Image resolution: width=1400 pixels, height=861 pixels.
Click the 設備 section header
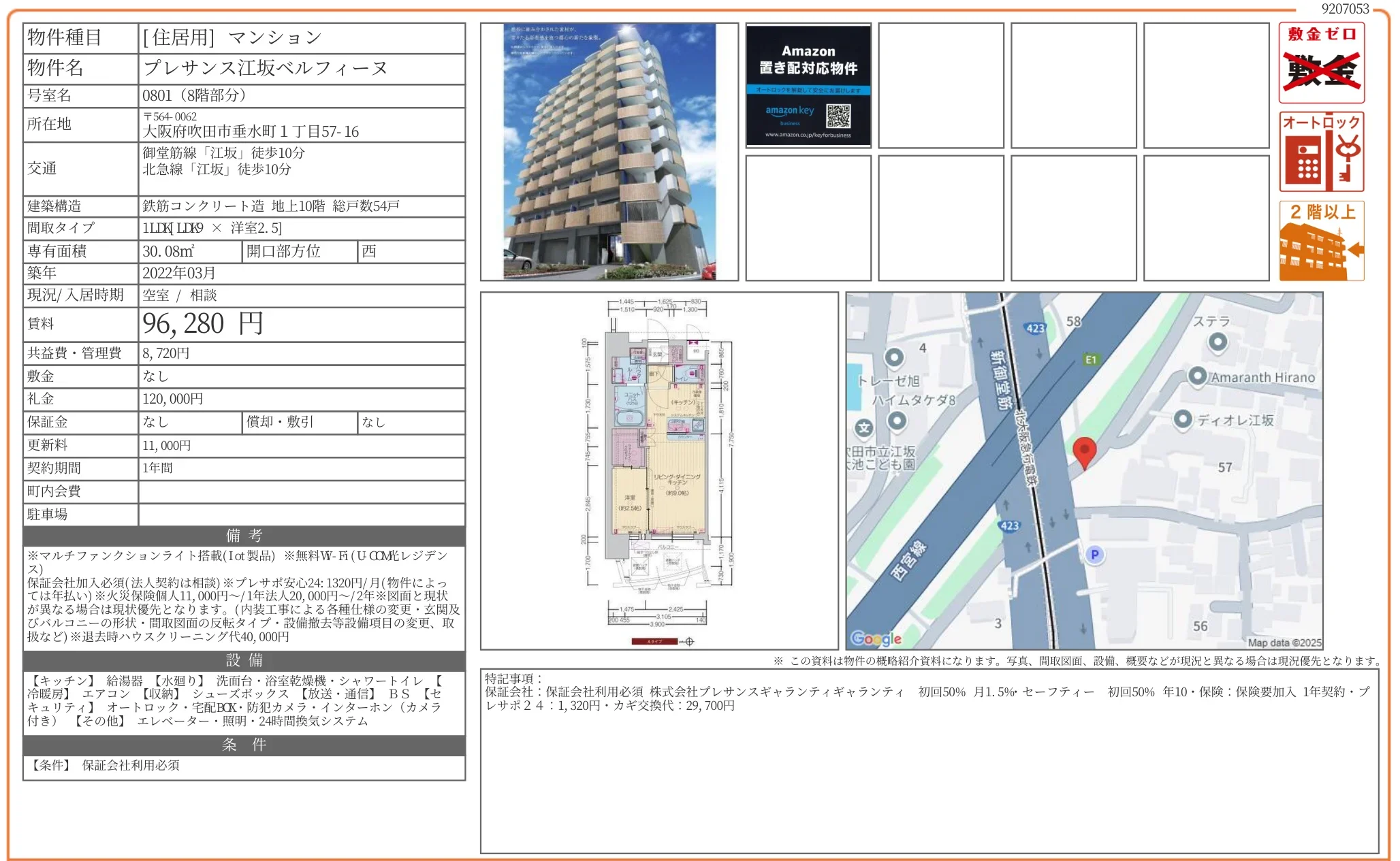pyautogui.click(x=244, y=660)
